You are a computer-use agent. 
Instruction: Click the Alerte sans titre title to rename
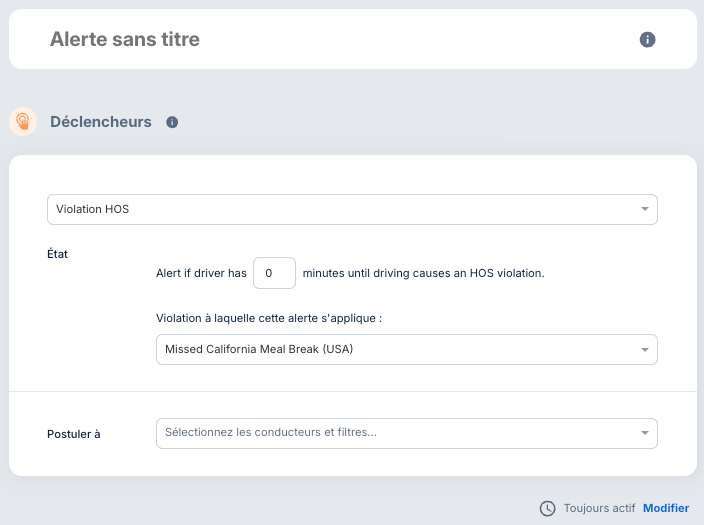click(x=125, y=40)
